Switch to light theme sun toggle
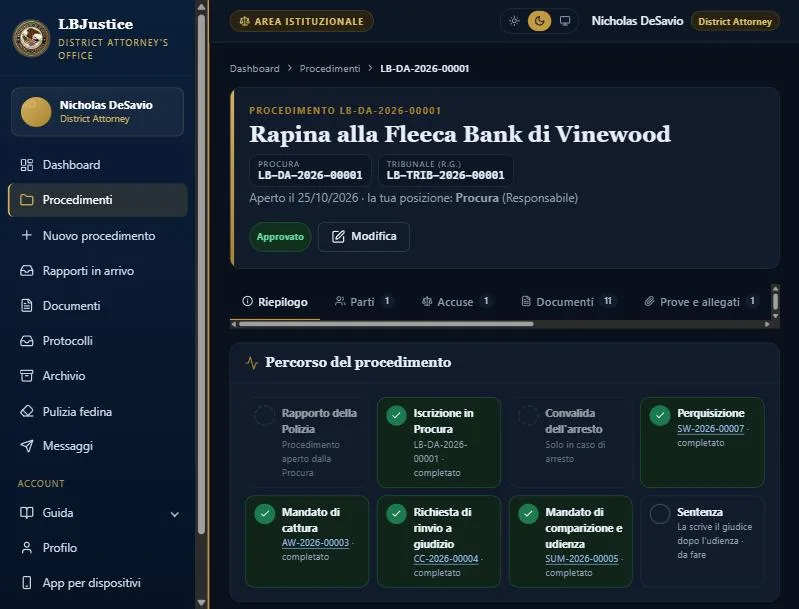 (514, 21)
